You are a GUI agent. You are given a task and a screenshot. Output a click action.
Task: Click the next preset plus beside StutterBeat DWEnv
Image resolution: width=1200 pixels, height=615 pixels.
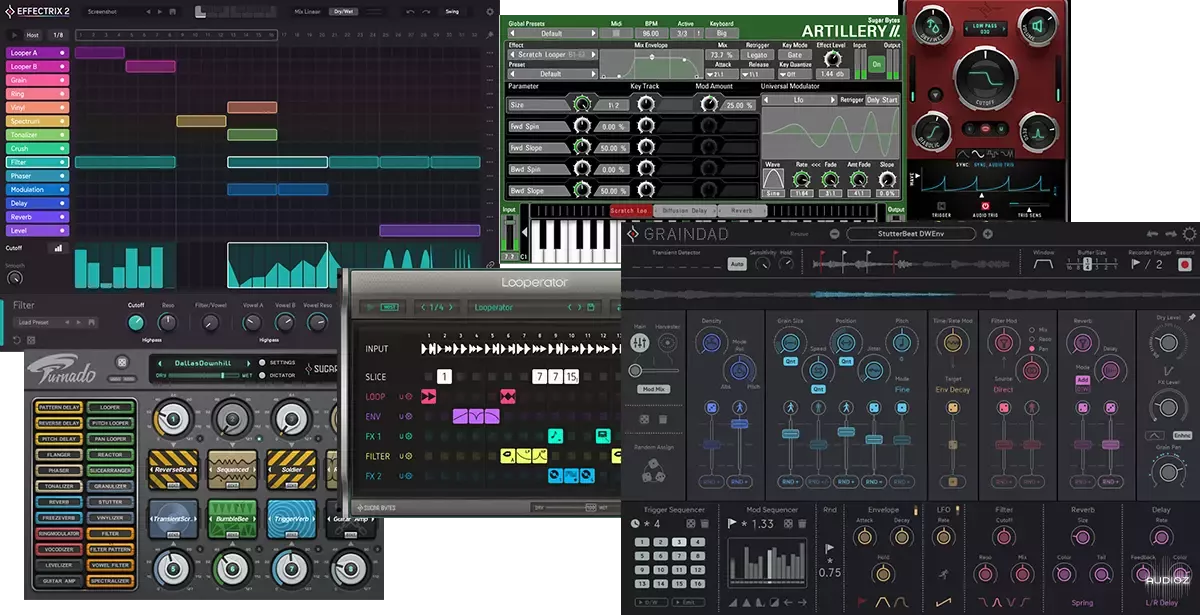point(987,234)
